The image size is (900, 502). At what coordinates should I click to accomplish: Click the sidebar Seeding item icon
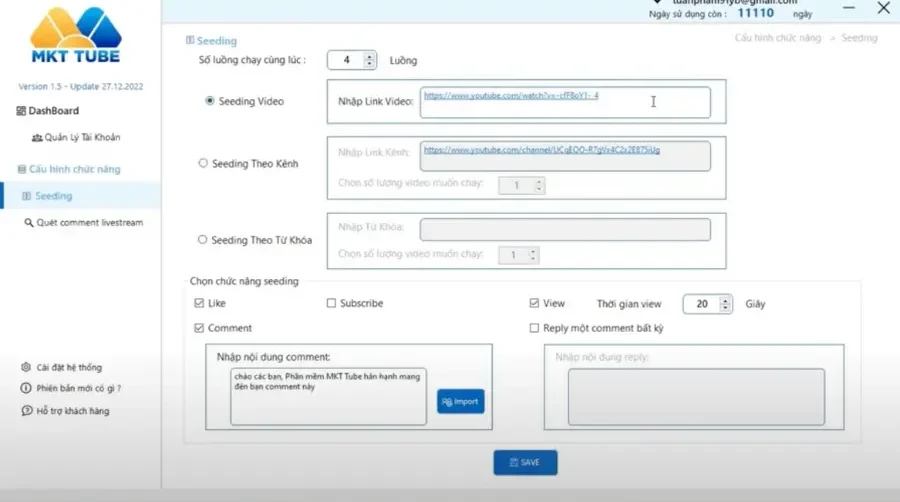click(26, 196)
